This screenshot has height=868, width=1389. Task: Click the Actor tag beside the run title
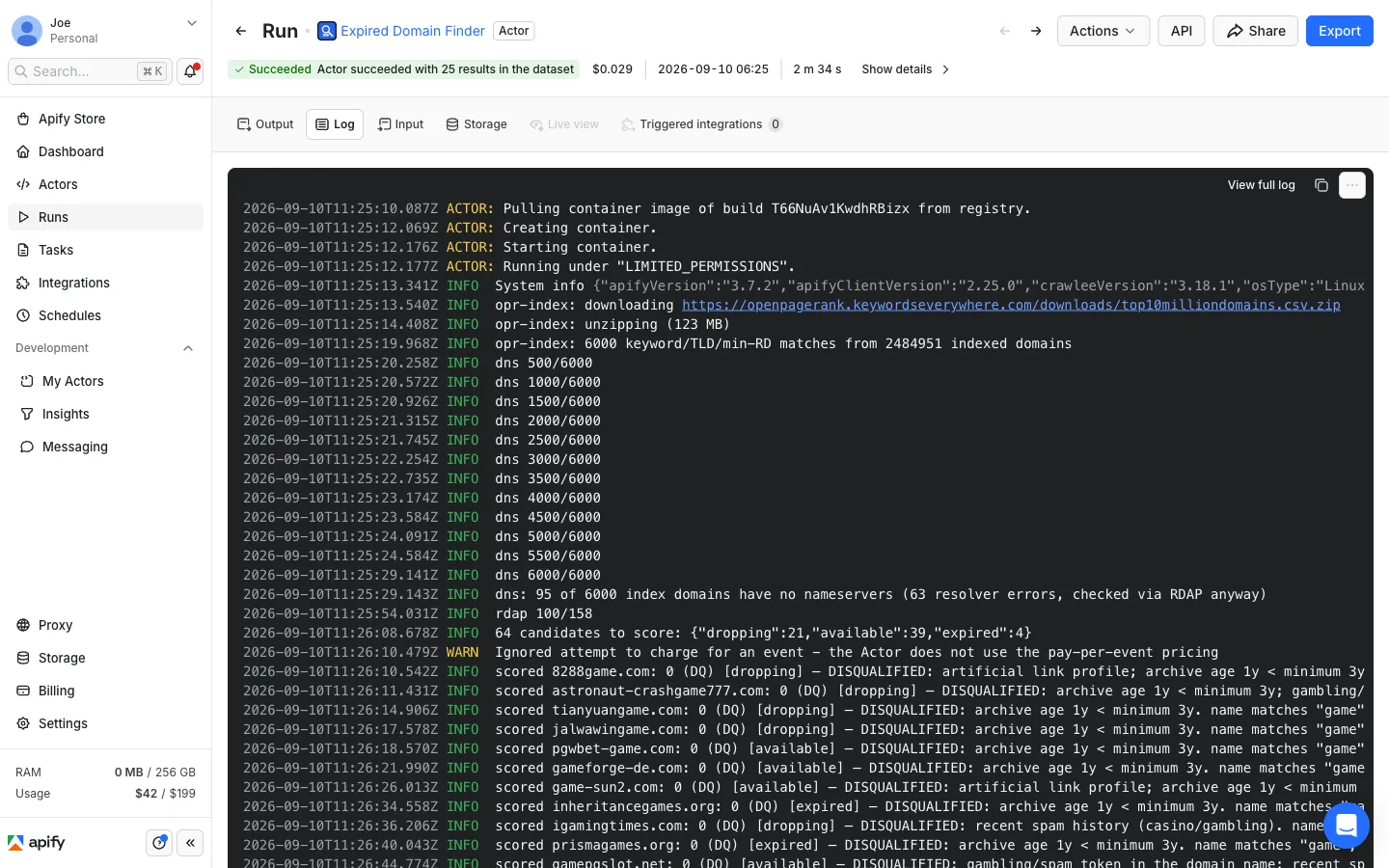(x=514, y=31)
